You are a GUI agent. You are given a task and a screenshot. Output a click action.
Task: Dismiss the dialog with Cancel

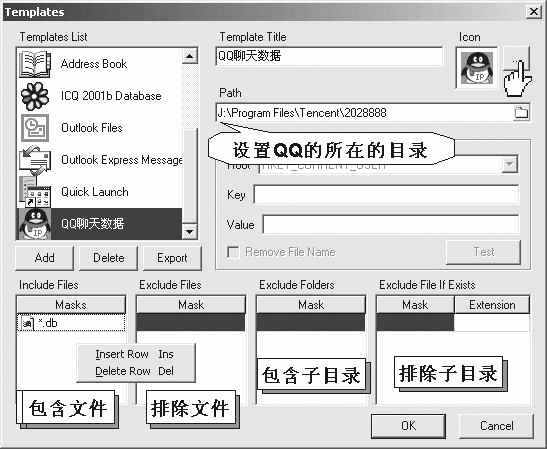496,426
